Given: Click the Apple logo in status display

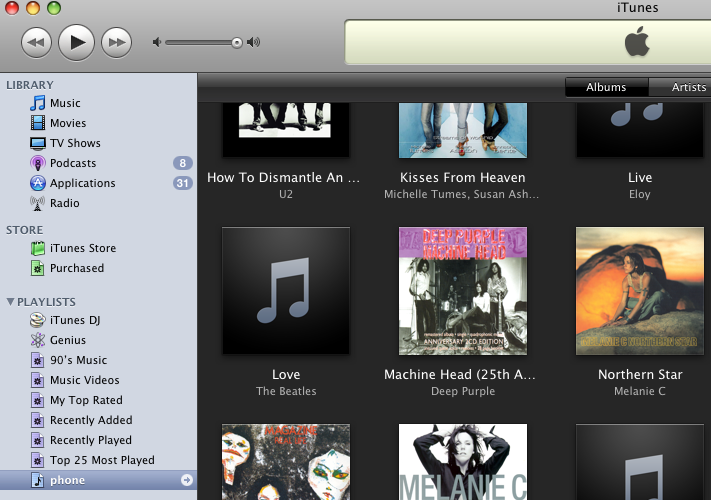Looking at the screenshot, I should tap(637, 41).
